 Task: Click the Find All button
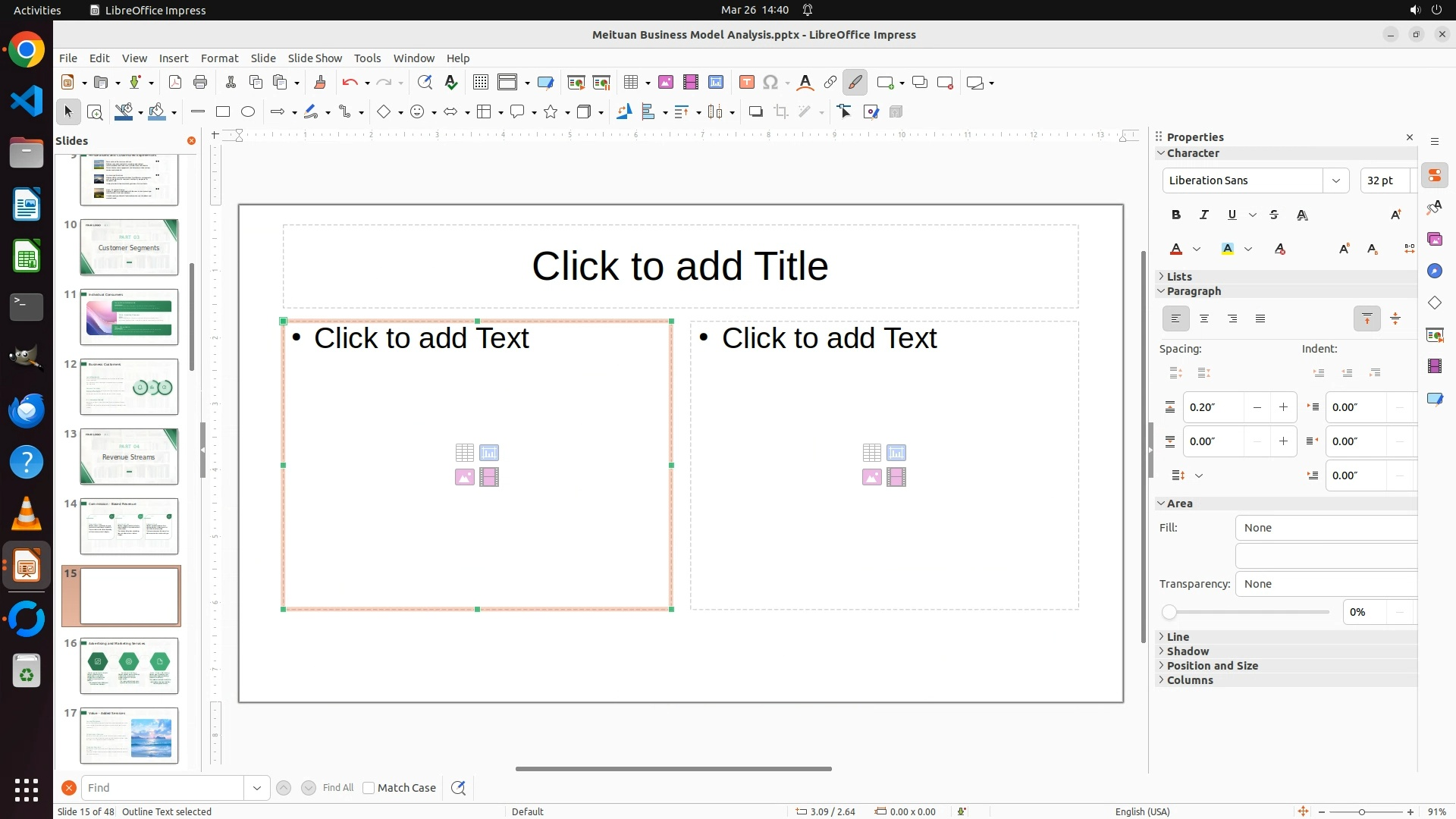(337, 788)
